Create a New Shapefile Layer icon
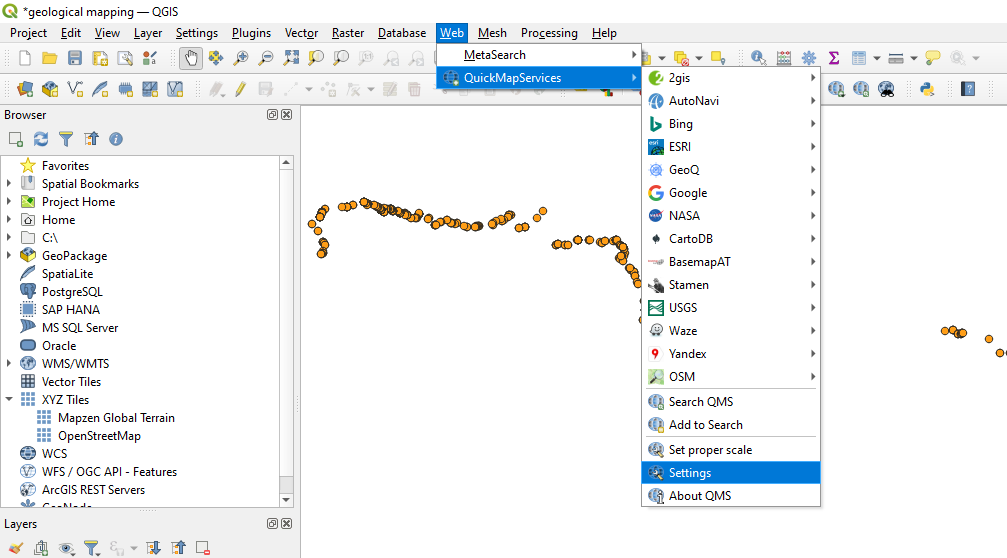 74,89
